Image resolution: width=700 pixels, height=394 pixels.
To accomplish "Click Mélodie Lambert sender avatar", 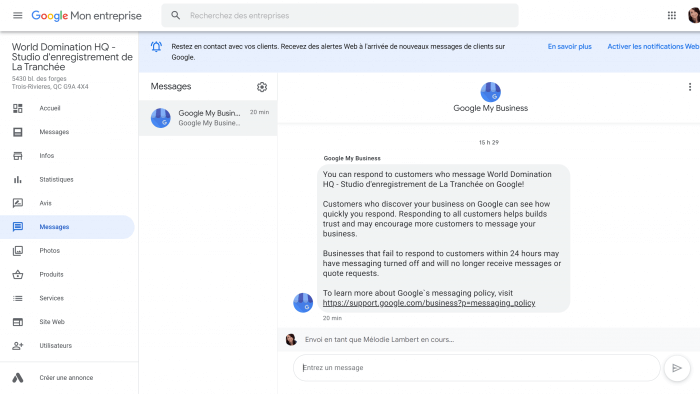I will pyautogui.click(x=291, y=340).
